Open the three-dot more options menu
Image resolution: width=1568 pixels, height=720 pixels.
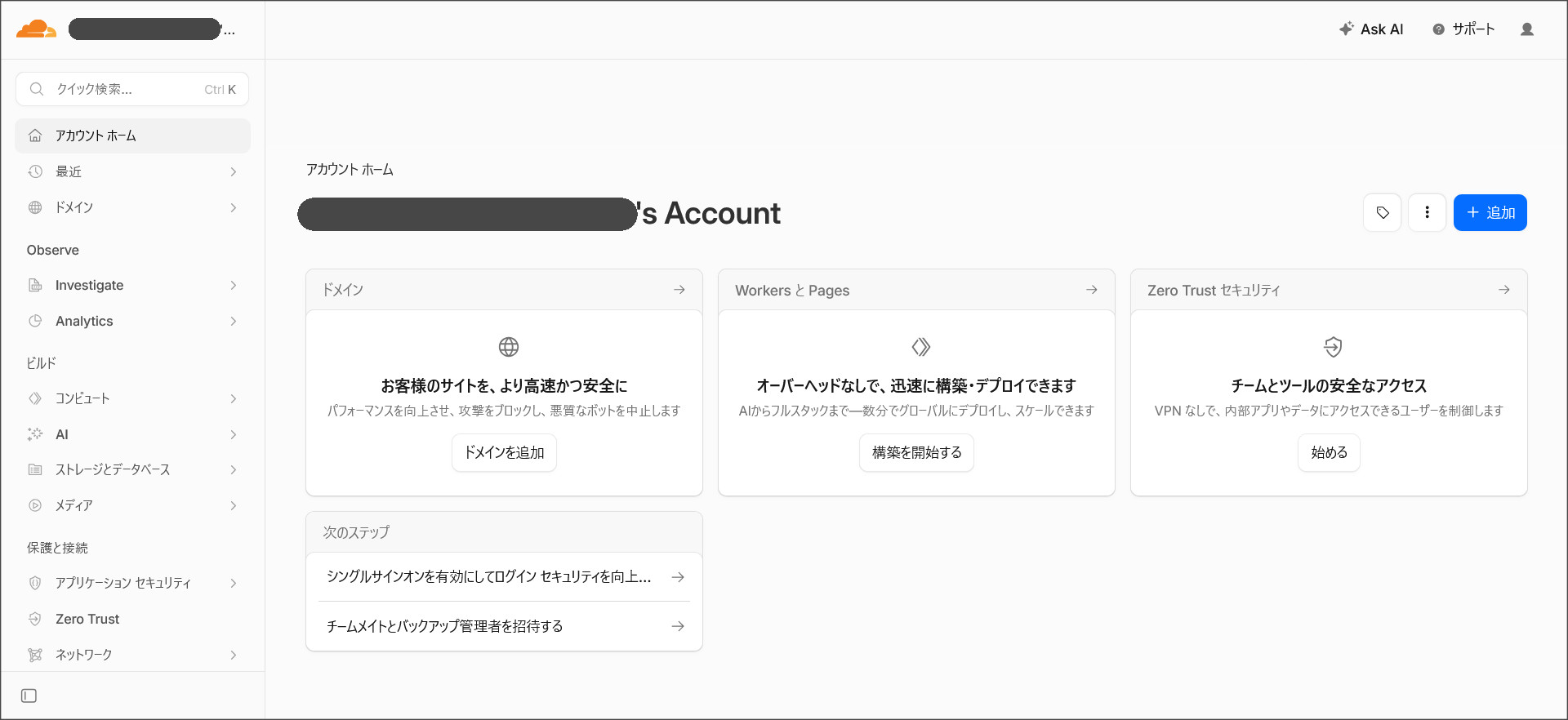[x=1427, y=212]
